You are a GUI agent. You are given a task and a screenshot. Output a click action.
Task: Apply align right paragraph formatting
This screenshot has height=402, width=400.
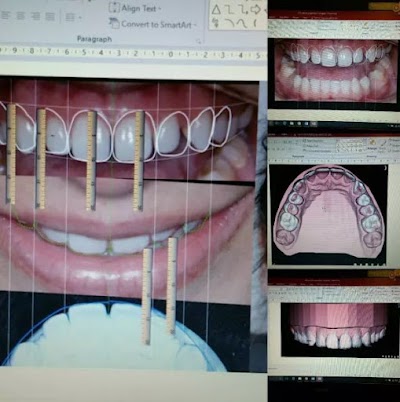click(x=35, y=16)
